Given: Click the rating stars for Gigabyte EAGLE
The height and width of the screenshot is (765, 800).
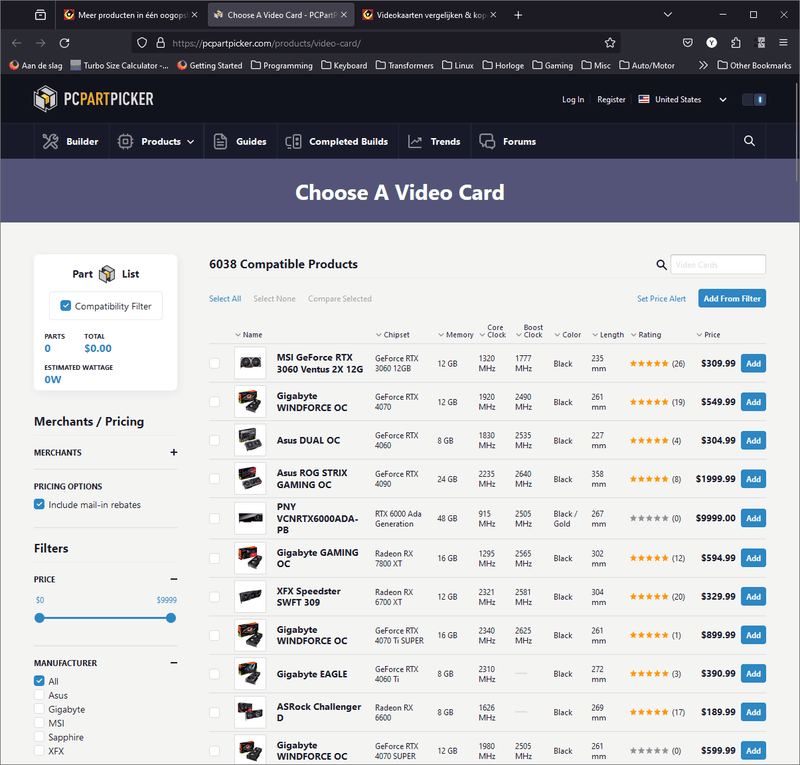Looking at the screenshot, I should tap(649, 674).
